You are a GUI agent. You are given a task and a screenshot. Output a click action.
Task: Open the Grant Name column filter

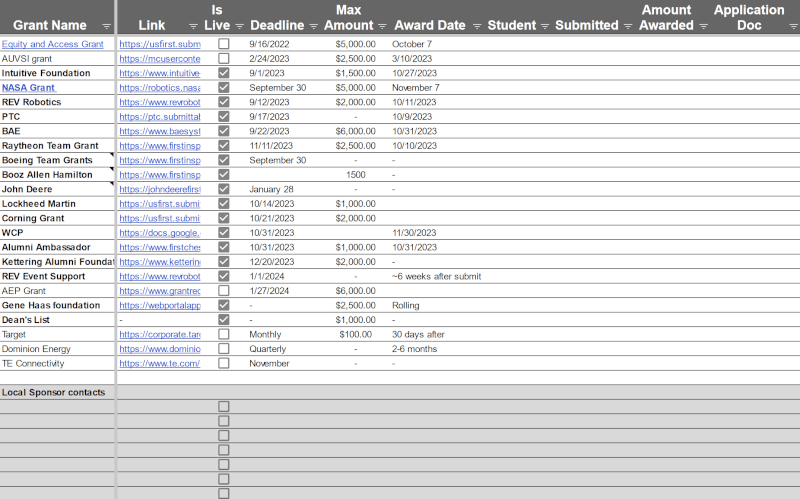point(106,27)
